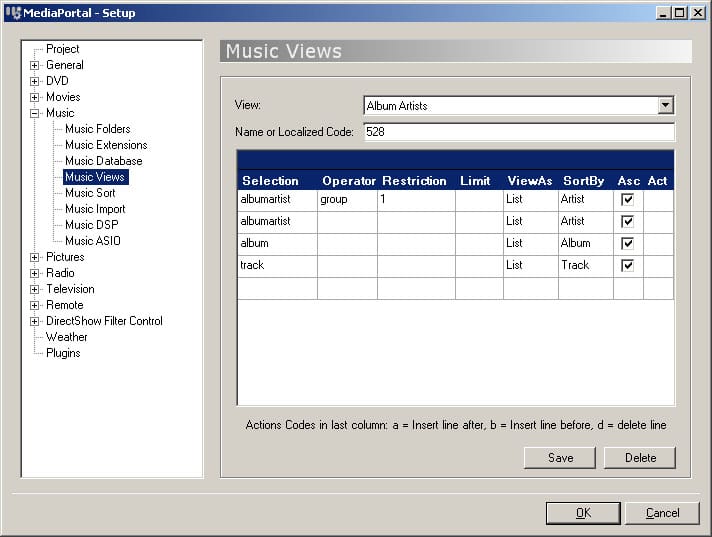Expand the Pictures tree node

[x=35, y=257]
